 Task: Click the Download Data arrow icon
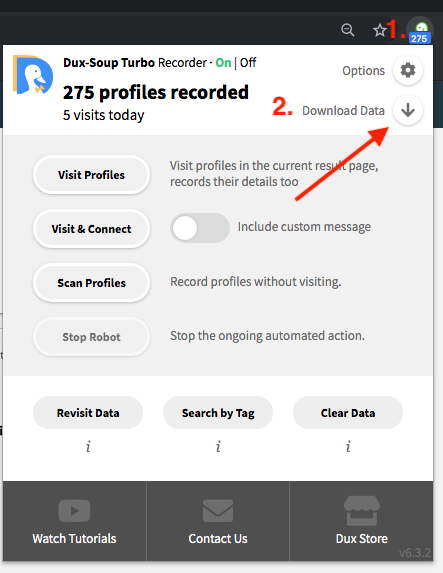click(408, 110)
